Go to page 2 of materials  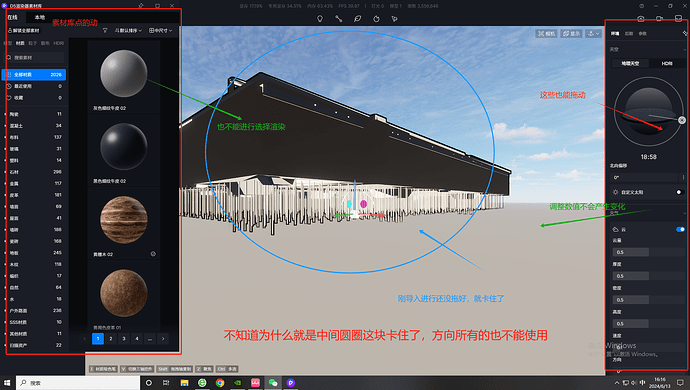point(111,338)
